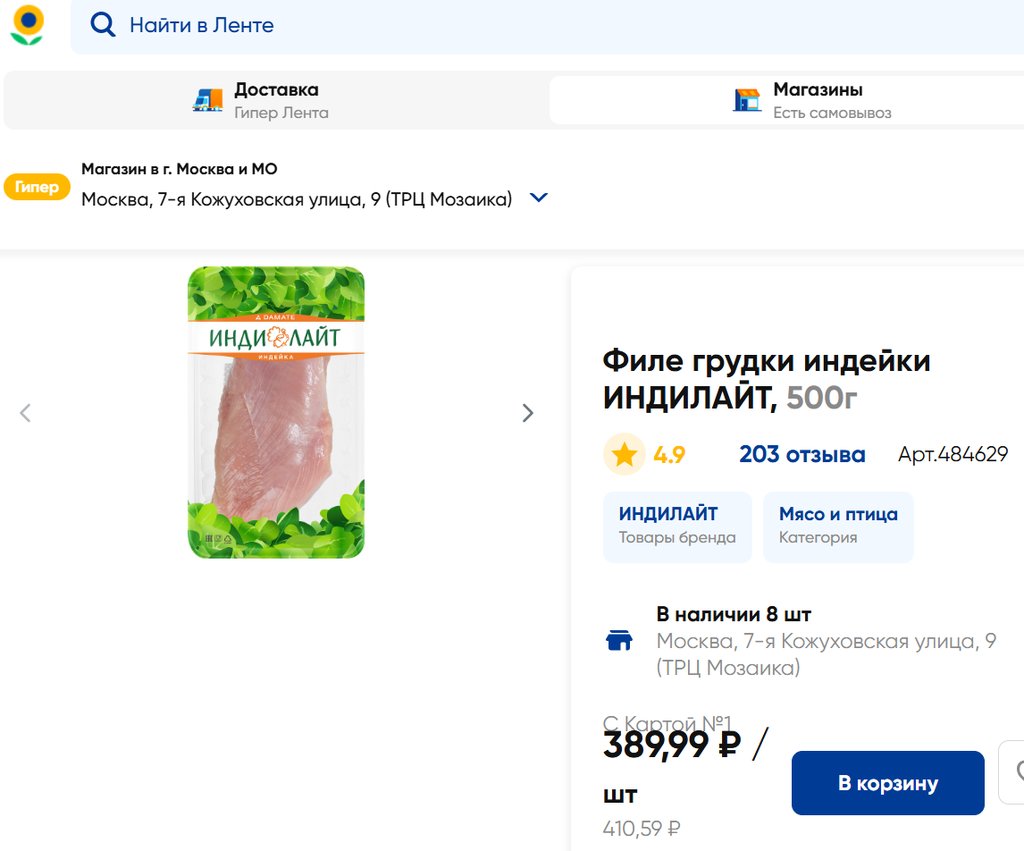The width and height of the screenshot is (1024, 851).
Task: Click the storefront icon beside Магазины
Action: point(746,100)
